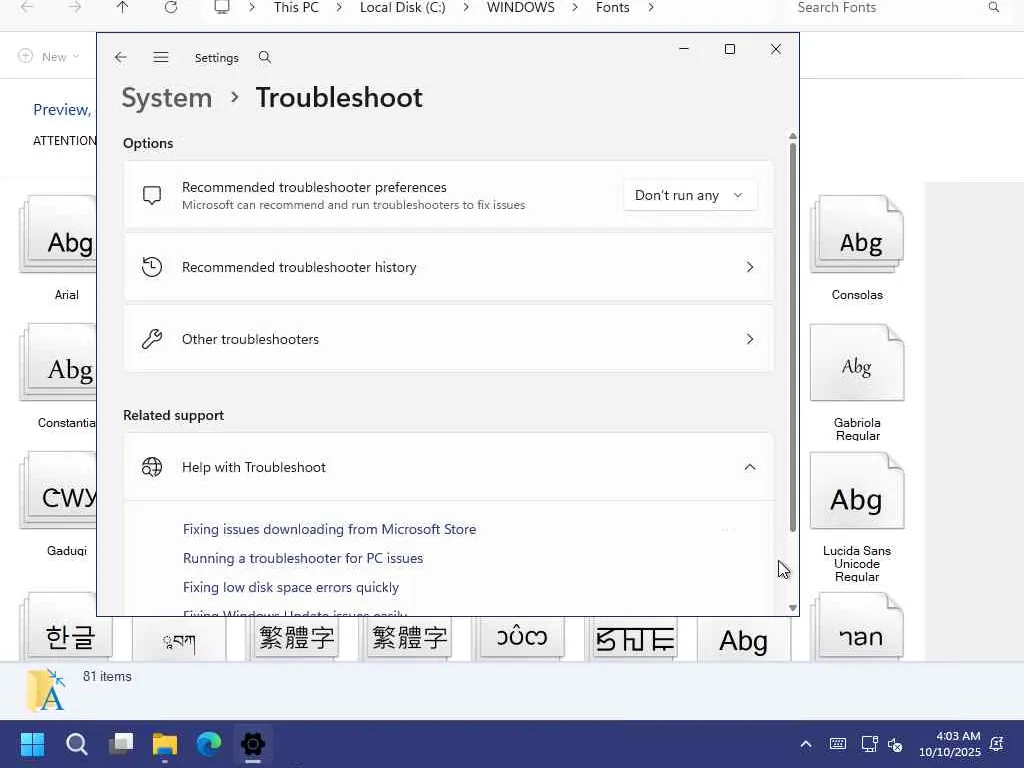Viewport: 1024px width, 768px height.
Task: Click Forward arrow in File Explorer
Action: (x=75, y=7)
